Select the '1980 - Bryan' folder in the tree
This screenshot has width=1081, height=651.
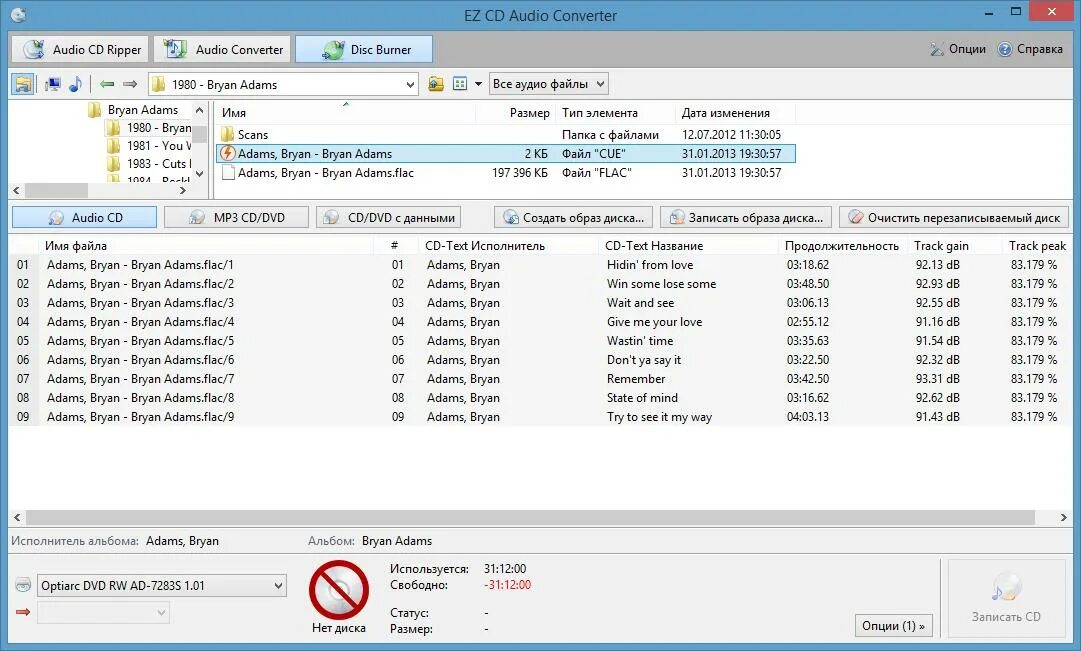tap(159, 128)
